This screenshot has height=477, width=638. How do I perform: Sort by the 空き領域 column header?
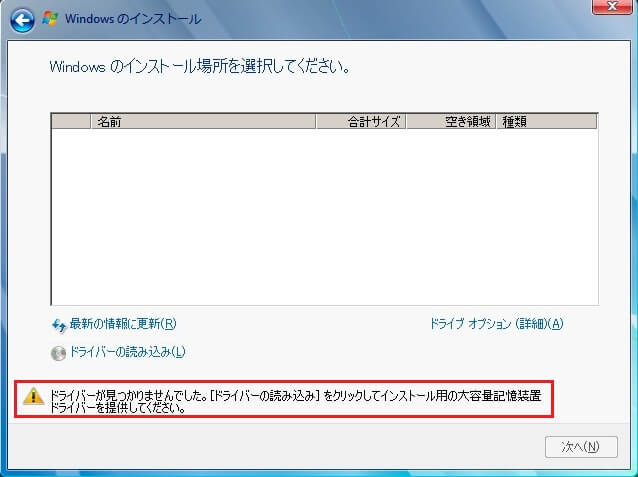451,121
